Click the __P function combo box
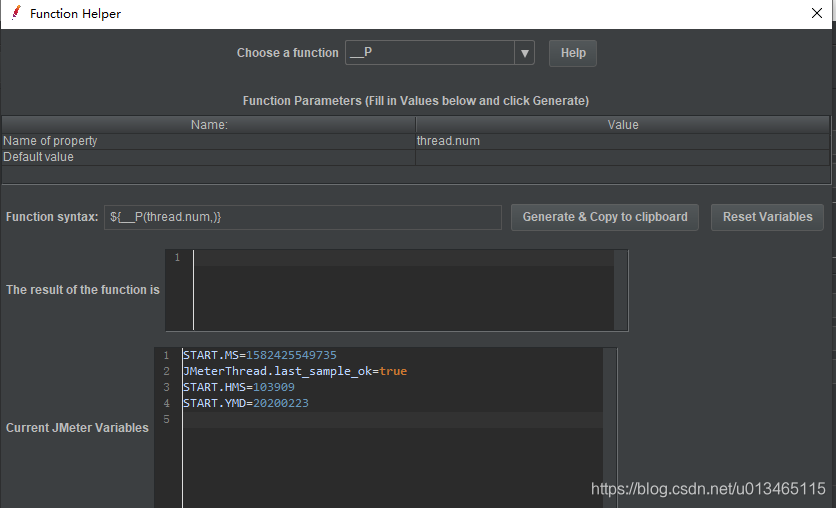Screen dimensions: 836x508 430,53
